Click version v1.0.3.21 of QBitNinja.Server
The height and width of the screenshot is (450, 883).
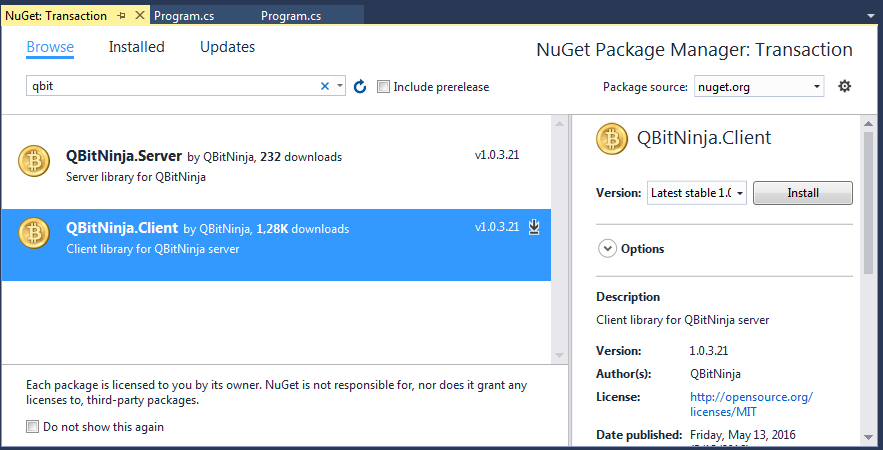tap(497, 155)
